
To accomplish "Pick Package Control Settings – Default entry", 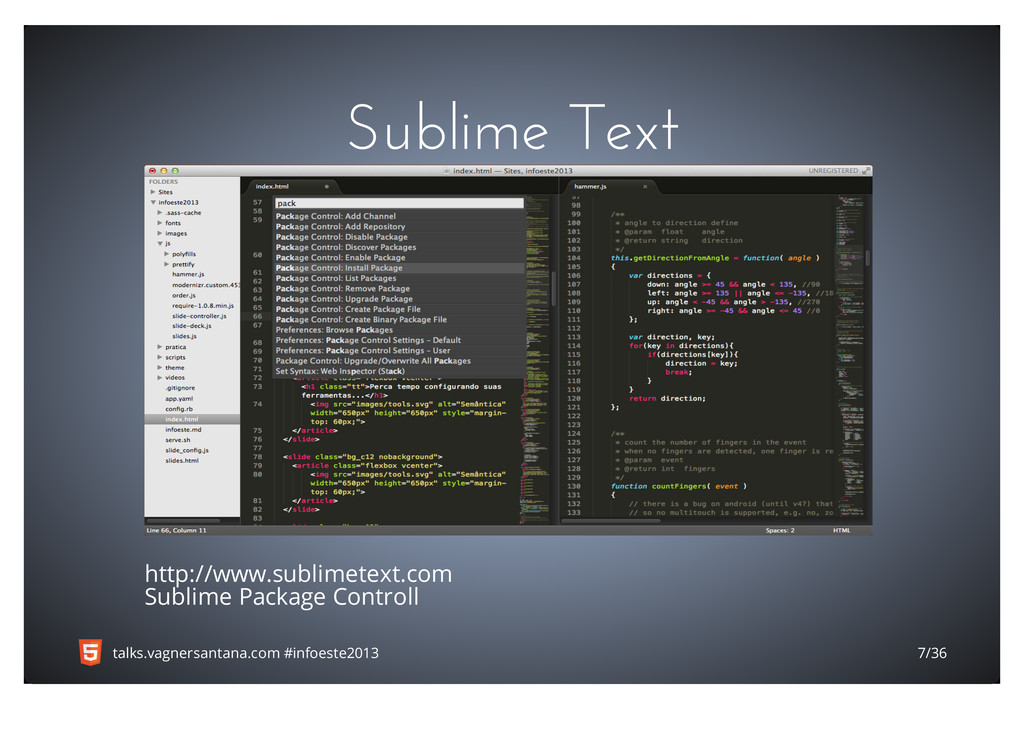I will pos(399,340).
